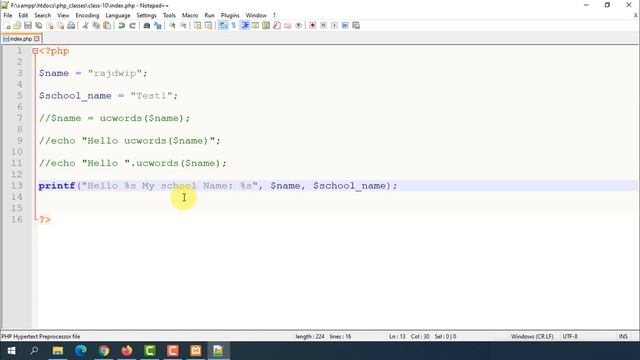This screenshot has height=360, width=640.
Task: Paste using the clipboard toolbar icon
Action: coord(107,25)
